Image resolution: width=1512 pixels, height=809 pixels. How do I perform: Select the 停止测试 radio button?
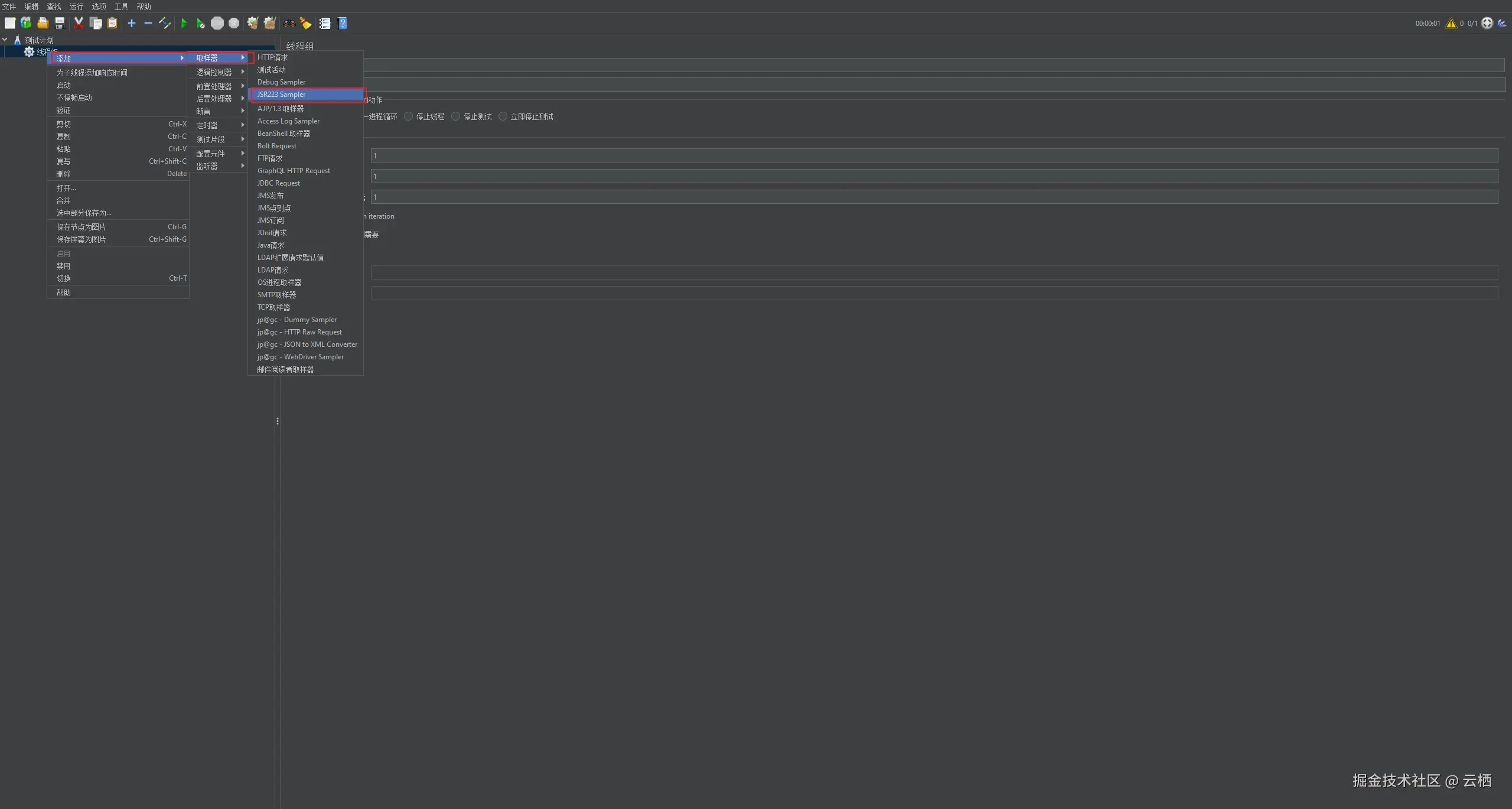456,116
